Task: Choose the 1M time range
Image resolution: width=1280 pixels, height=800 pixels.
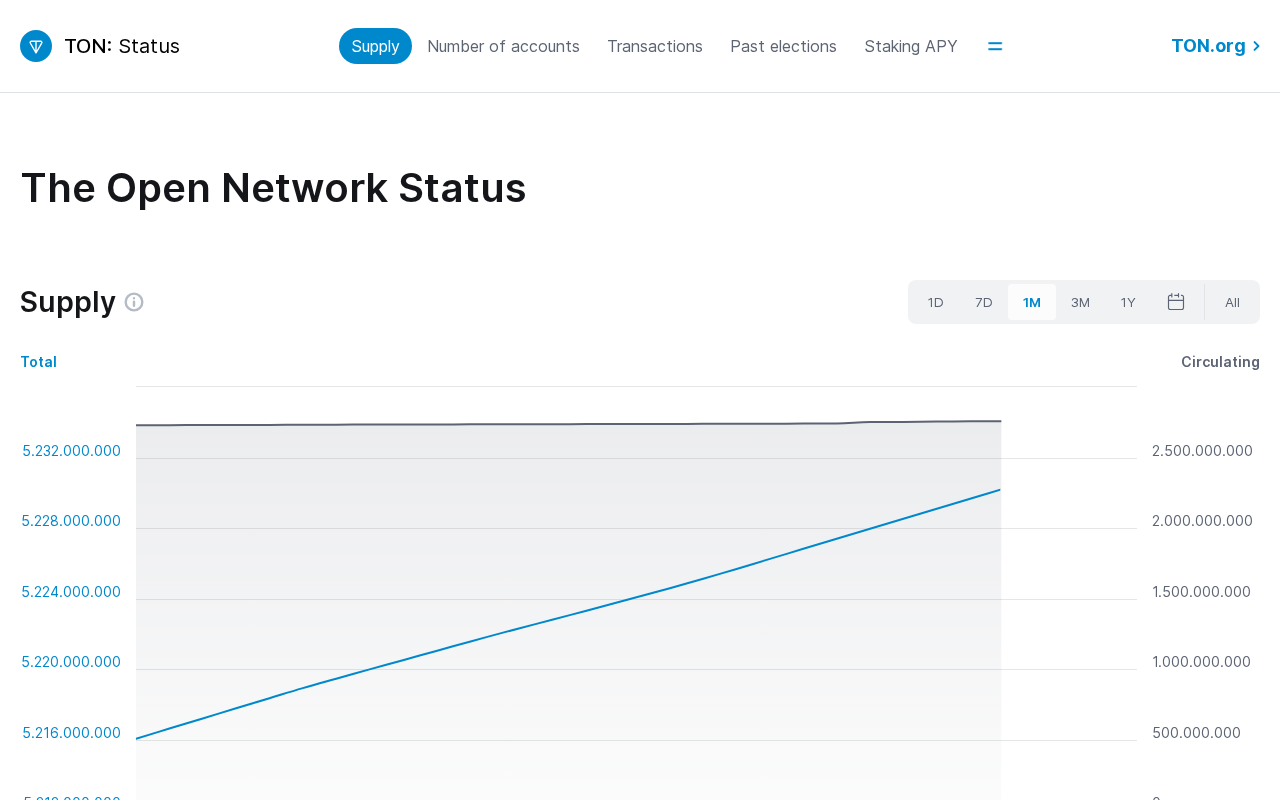Action: tap(1032, 302)
